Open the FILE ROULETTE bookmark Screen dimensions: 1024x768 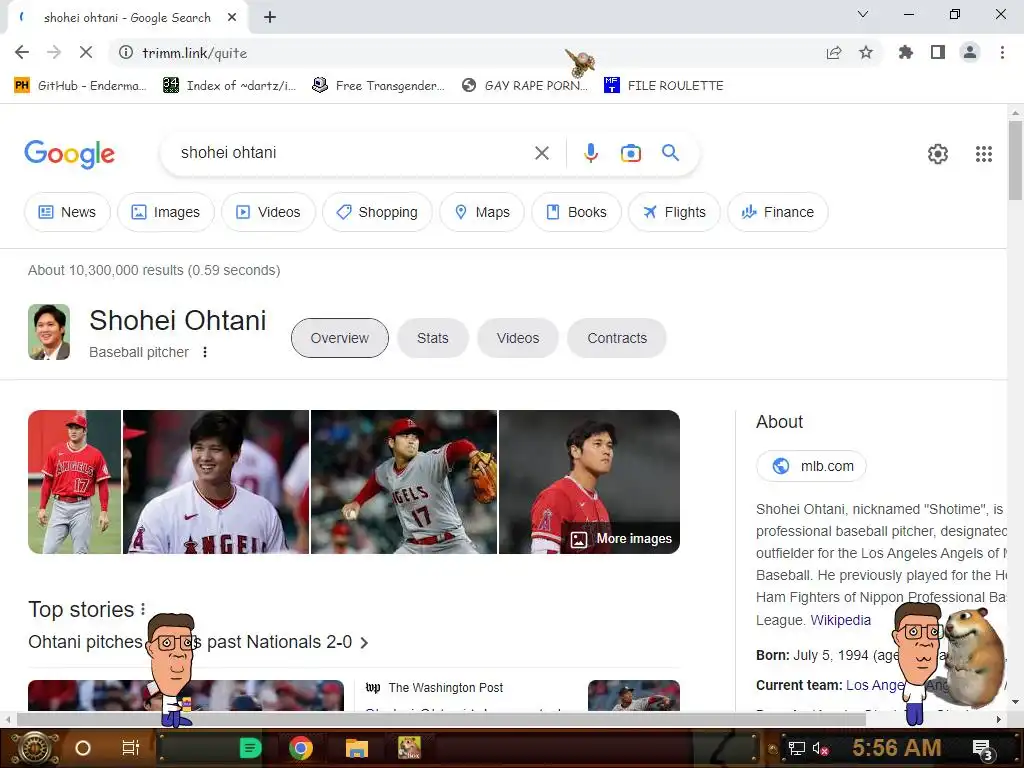664,86
